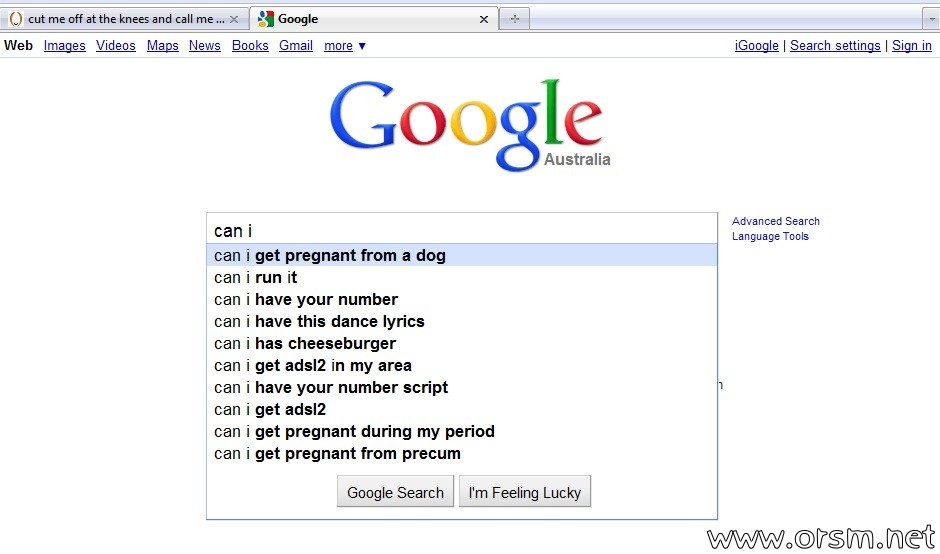Open a new tab with plus button
This screenshot has height=554, width=940.
pyautogui.click(x=514, y=19)
